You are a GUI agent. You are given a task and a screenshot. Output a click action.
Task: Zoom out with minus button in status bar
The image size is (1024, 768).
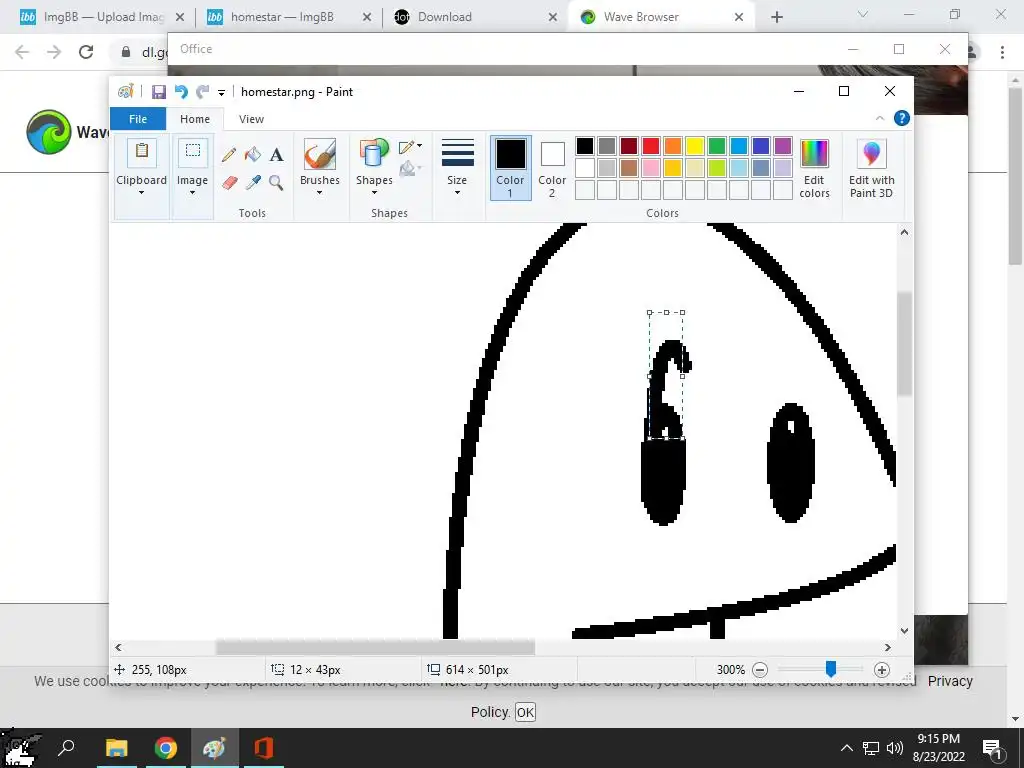[x=760, y=669]
